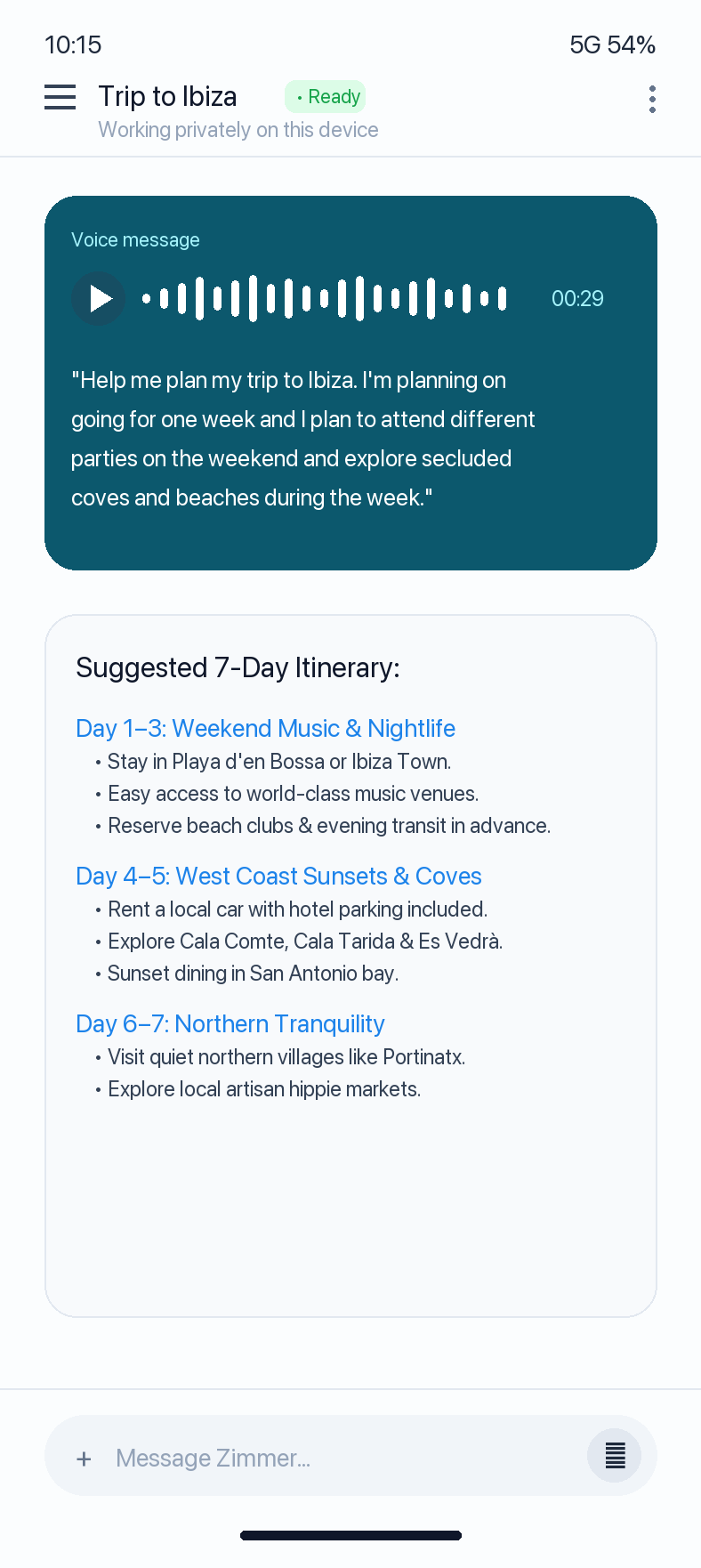Image resolution: width=701 pixels, height=1568 pixels.
Task: Open the three-dot overflow menu
Action: [652, 100]
